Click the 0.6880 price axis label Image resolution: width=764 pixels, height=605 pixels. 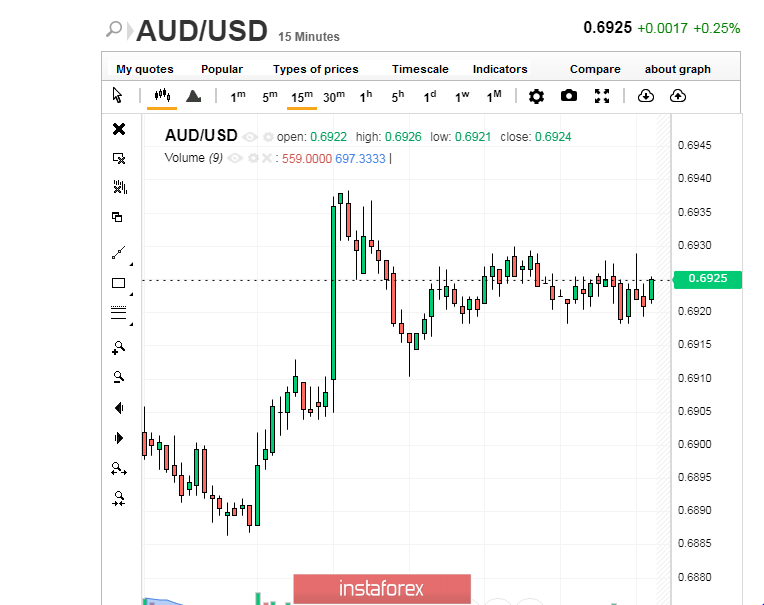694,577
